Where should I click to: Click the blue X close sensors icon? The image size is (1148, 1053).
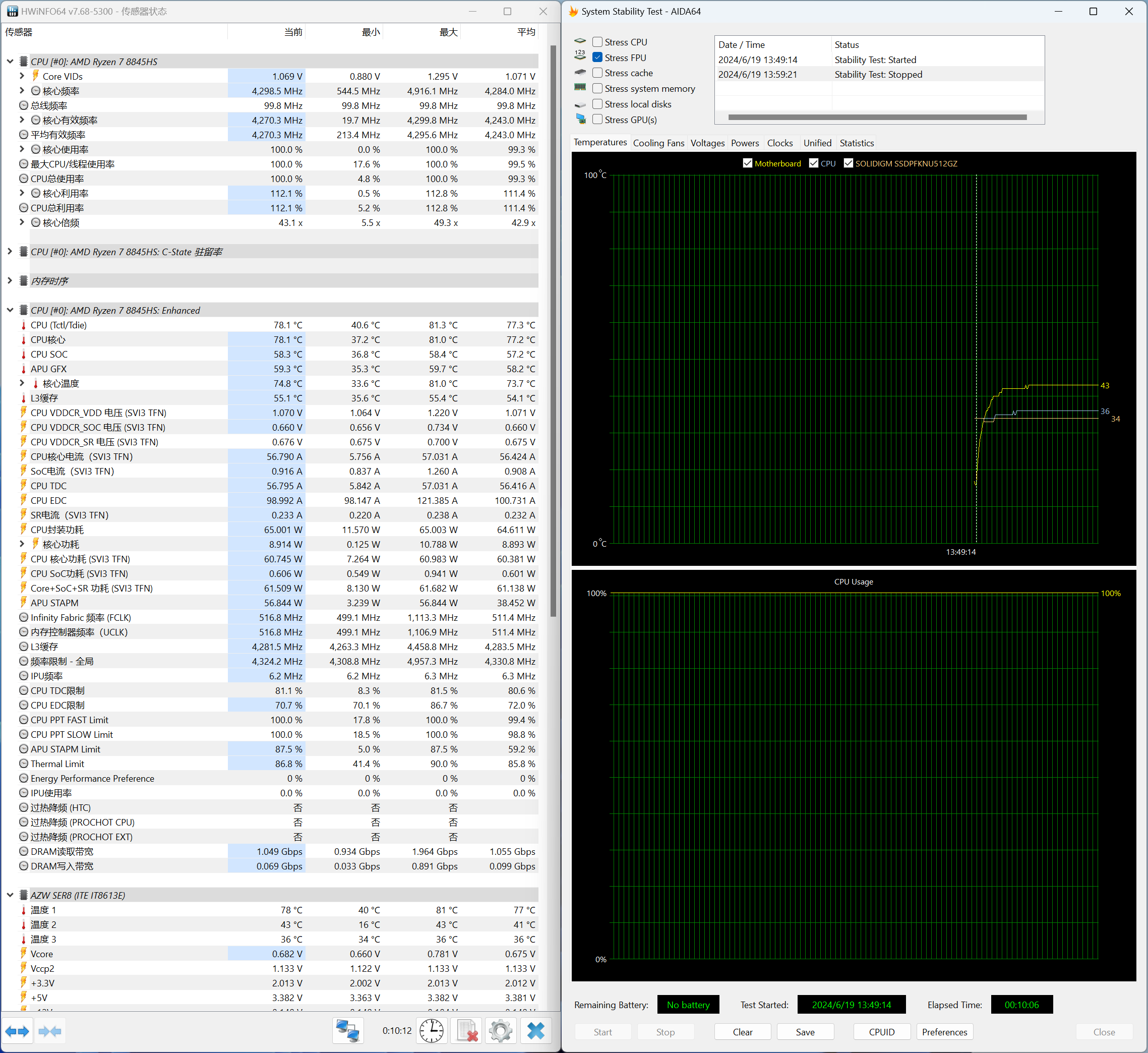pyautogui.click(x=535, y=1031)
